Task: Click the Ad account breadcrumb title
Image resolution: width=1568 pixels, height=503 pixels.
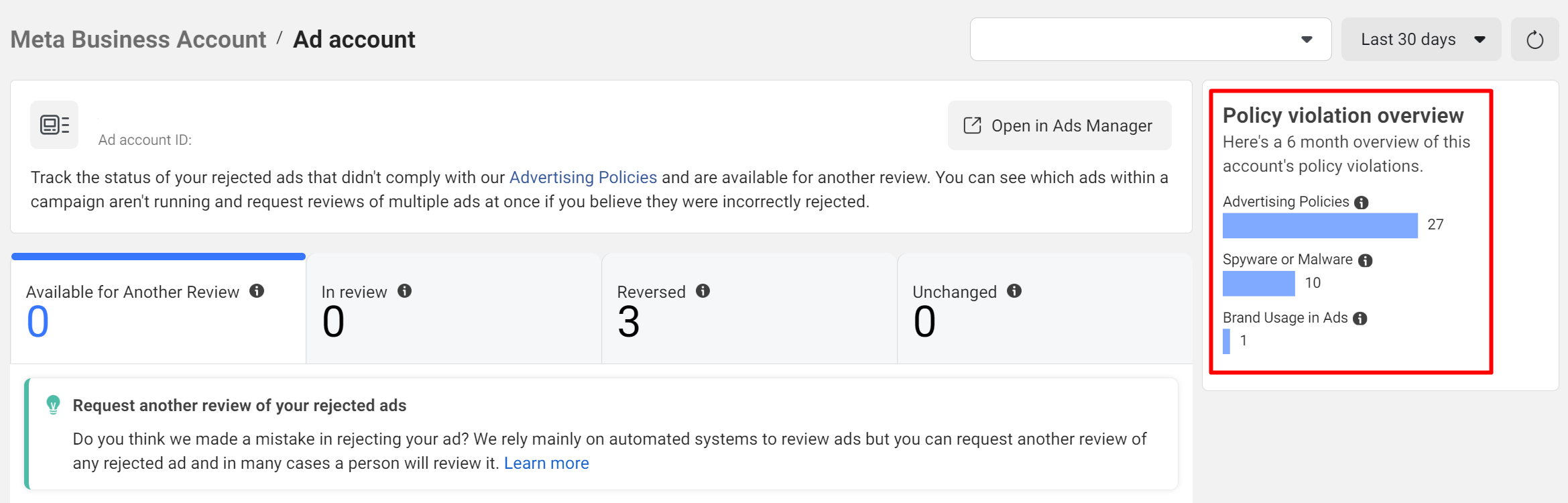Action: point(354,40)
